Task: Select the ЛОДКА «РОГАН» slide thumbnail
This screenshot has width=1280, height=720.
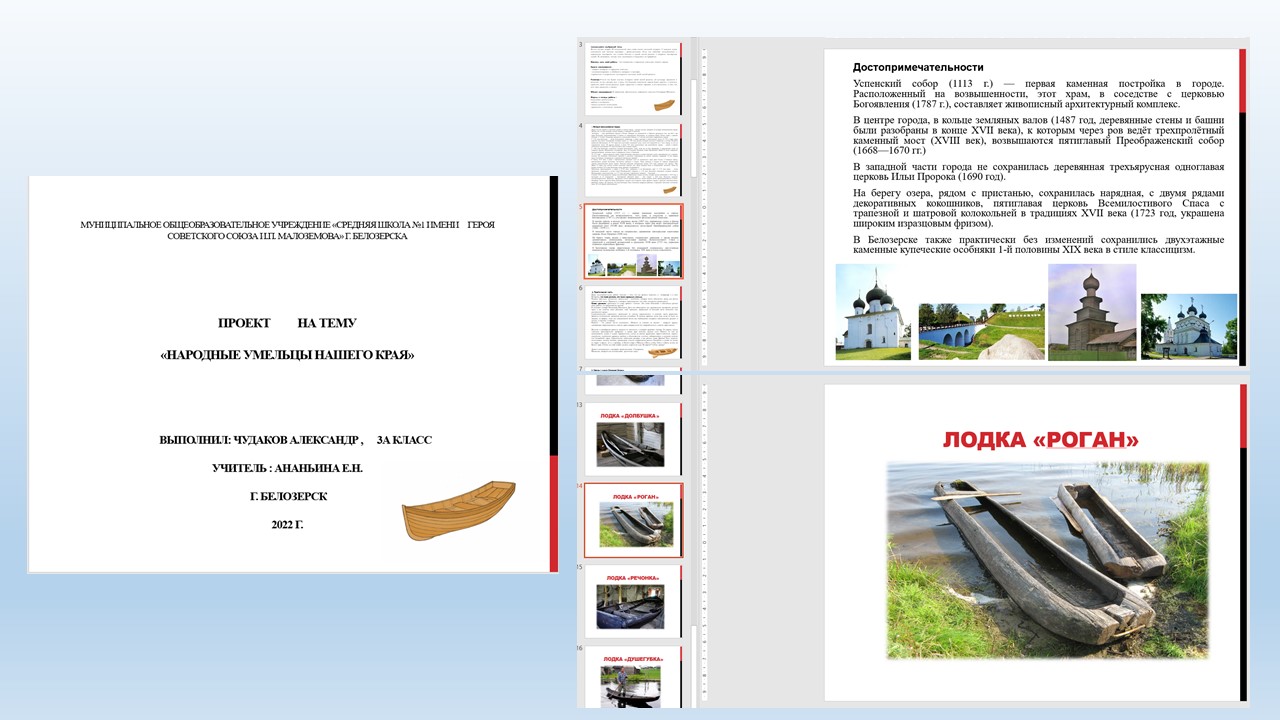Action: [x=632, y=520]
